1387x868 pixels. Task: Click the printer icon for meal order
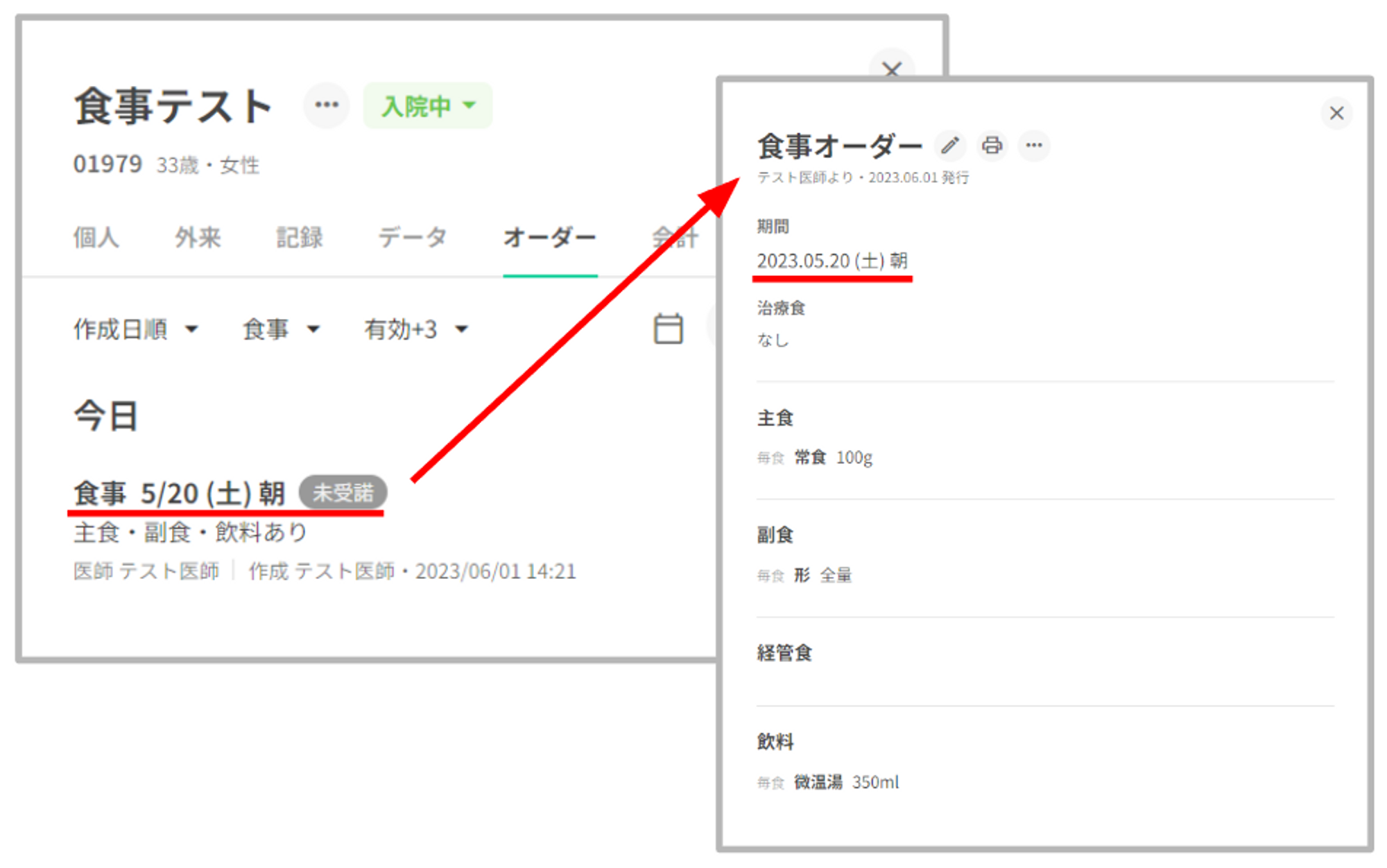[992, 146]
